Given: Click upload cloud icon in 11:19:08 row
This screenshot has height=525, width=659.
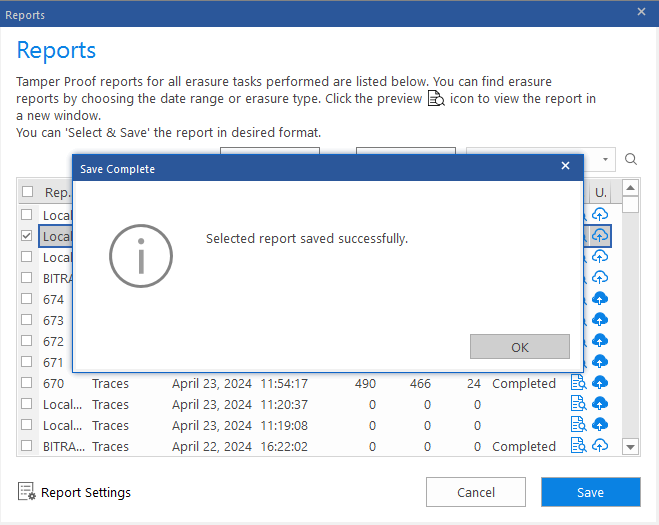Looking at the screenshot, I should pos(600,425).
